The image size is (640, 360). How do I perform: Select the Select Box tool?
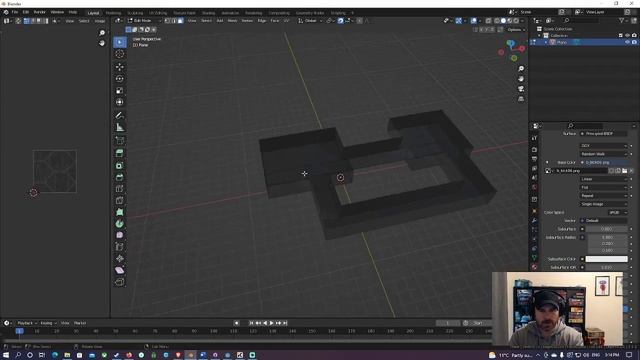coord(120,42)
